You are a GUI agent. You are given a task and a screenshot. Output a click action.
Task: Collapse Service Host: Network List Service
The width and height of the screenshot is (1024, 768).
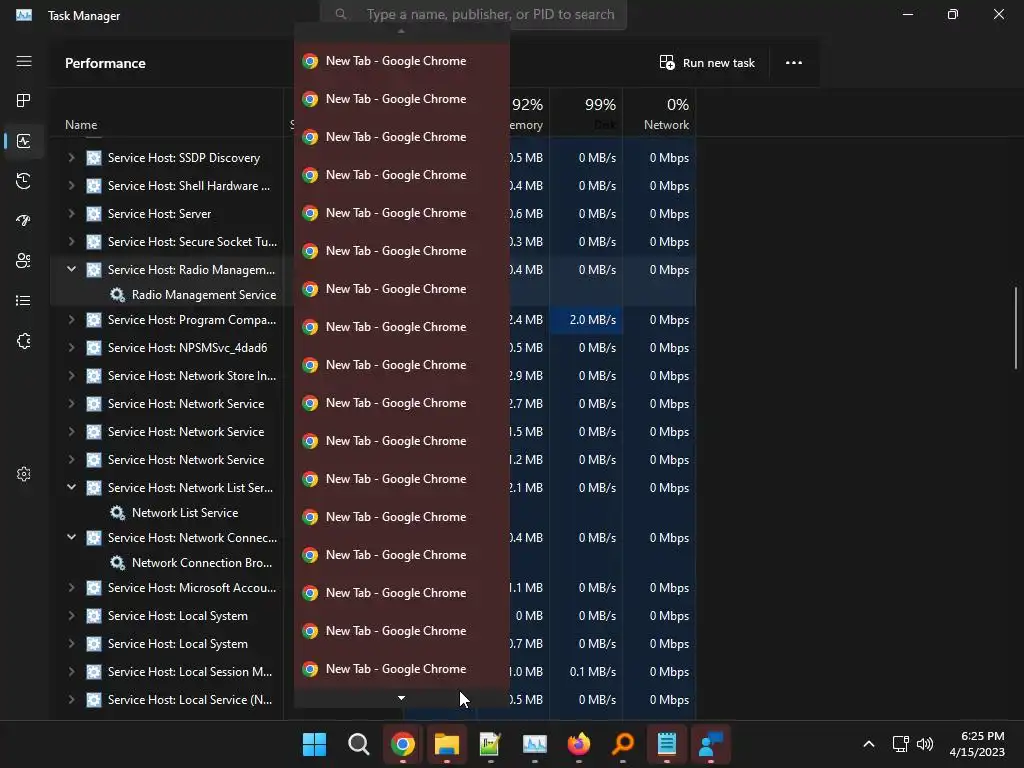tap(71, 487)
